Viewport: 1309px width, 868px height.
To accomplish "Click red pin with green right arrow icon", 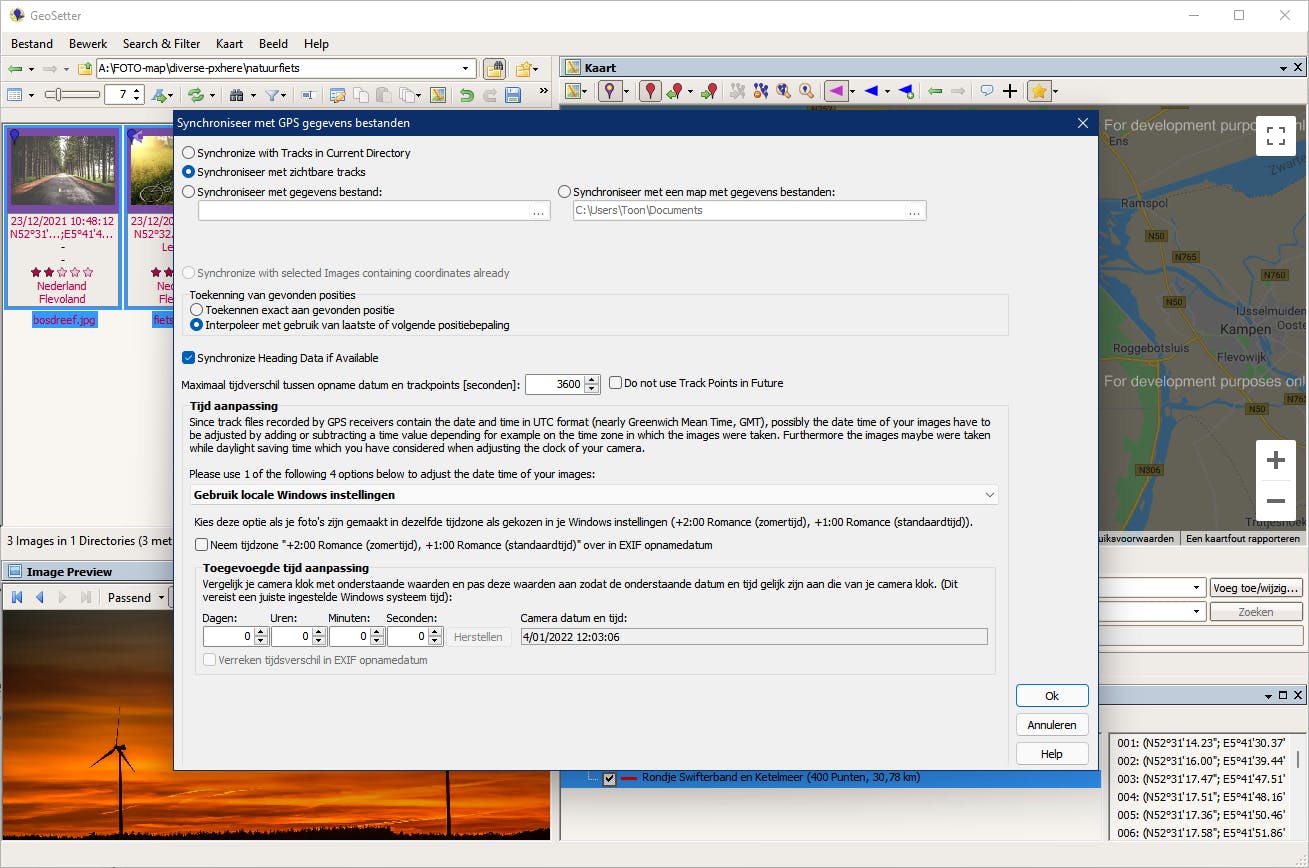I will pyautogui.click(x=709, y=91).
